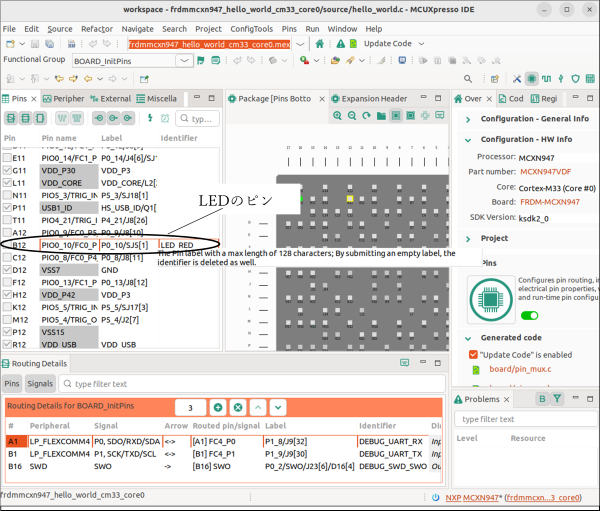600x511 pixels.
Task: Toggle the green switch under Pins section
Action: 530,315
